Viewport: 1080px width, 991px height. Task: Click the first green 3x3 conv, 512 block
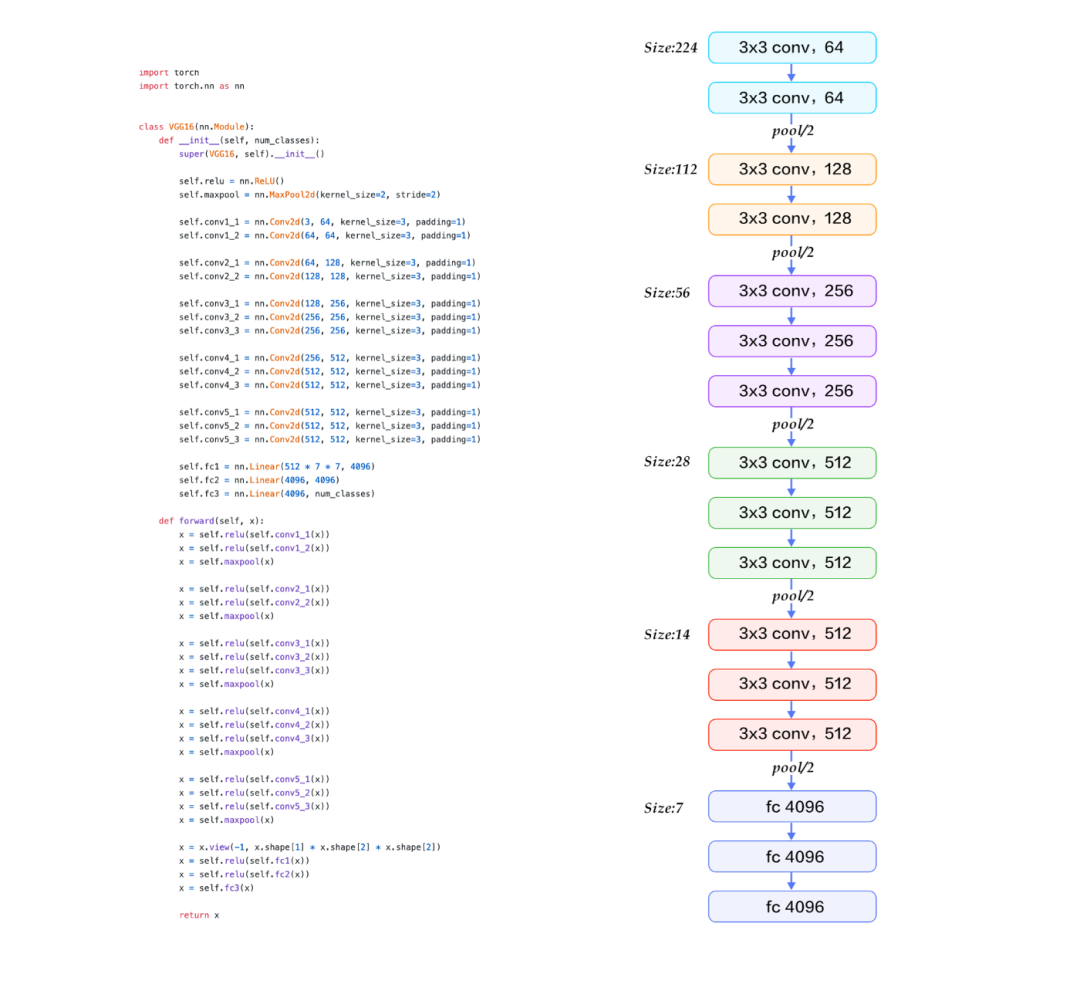pyautogui.click(x=792, y=463)
